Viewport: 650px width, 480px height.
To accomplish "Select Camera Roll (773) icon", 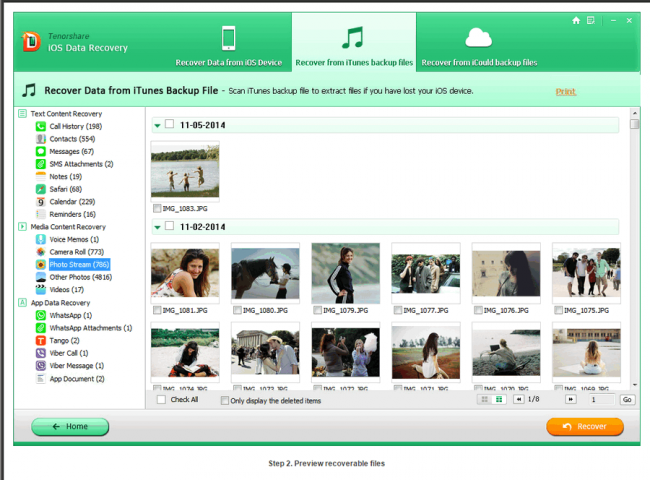I will coord(41,252).
